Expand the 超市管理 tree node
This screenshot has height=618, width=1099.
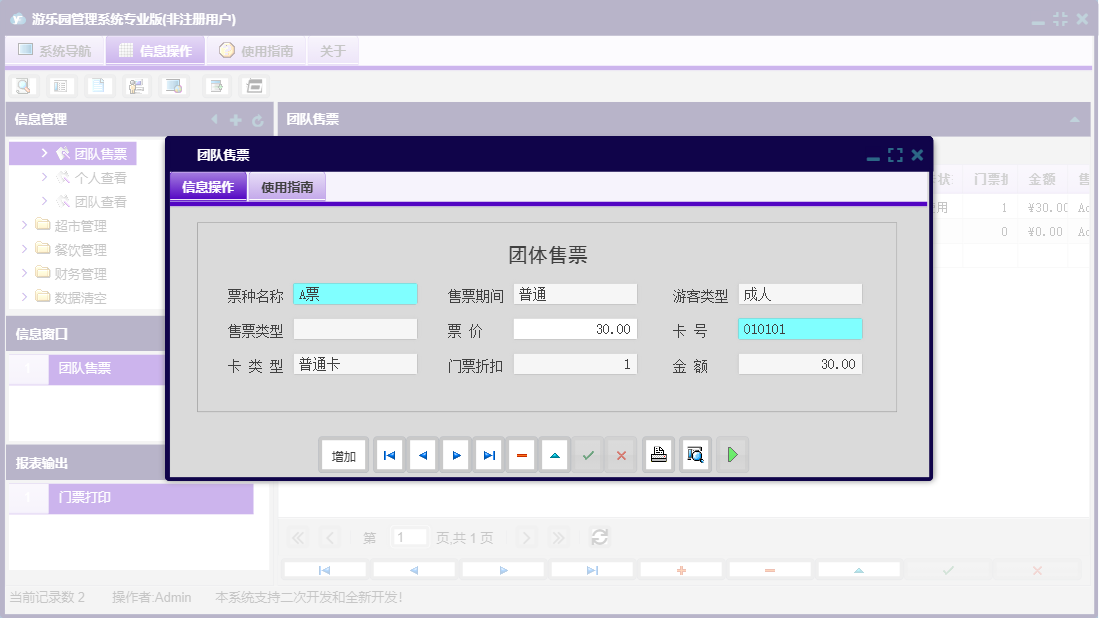(23, 225)
